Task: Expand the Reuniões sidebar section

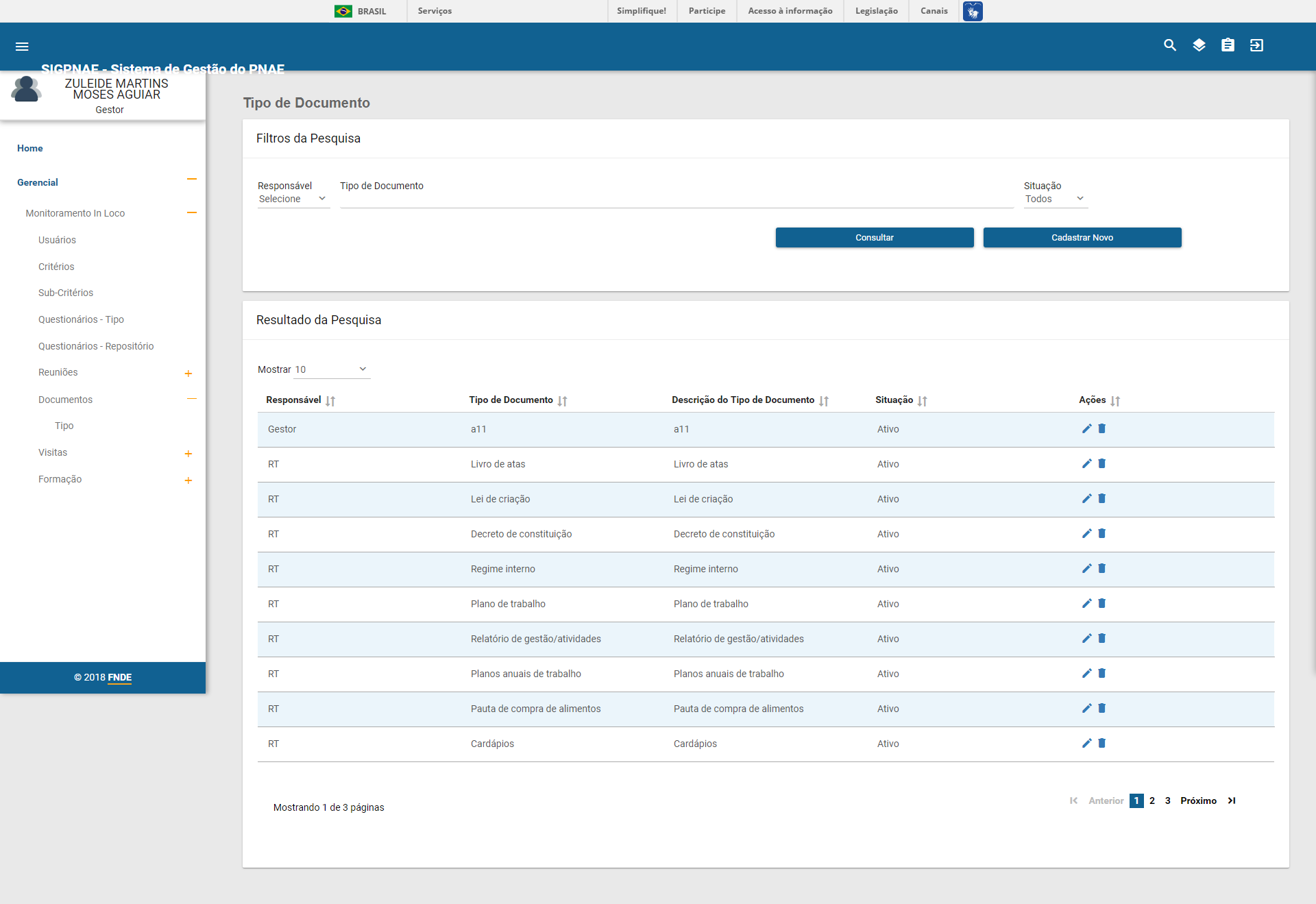Action: (188, 374)
